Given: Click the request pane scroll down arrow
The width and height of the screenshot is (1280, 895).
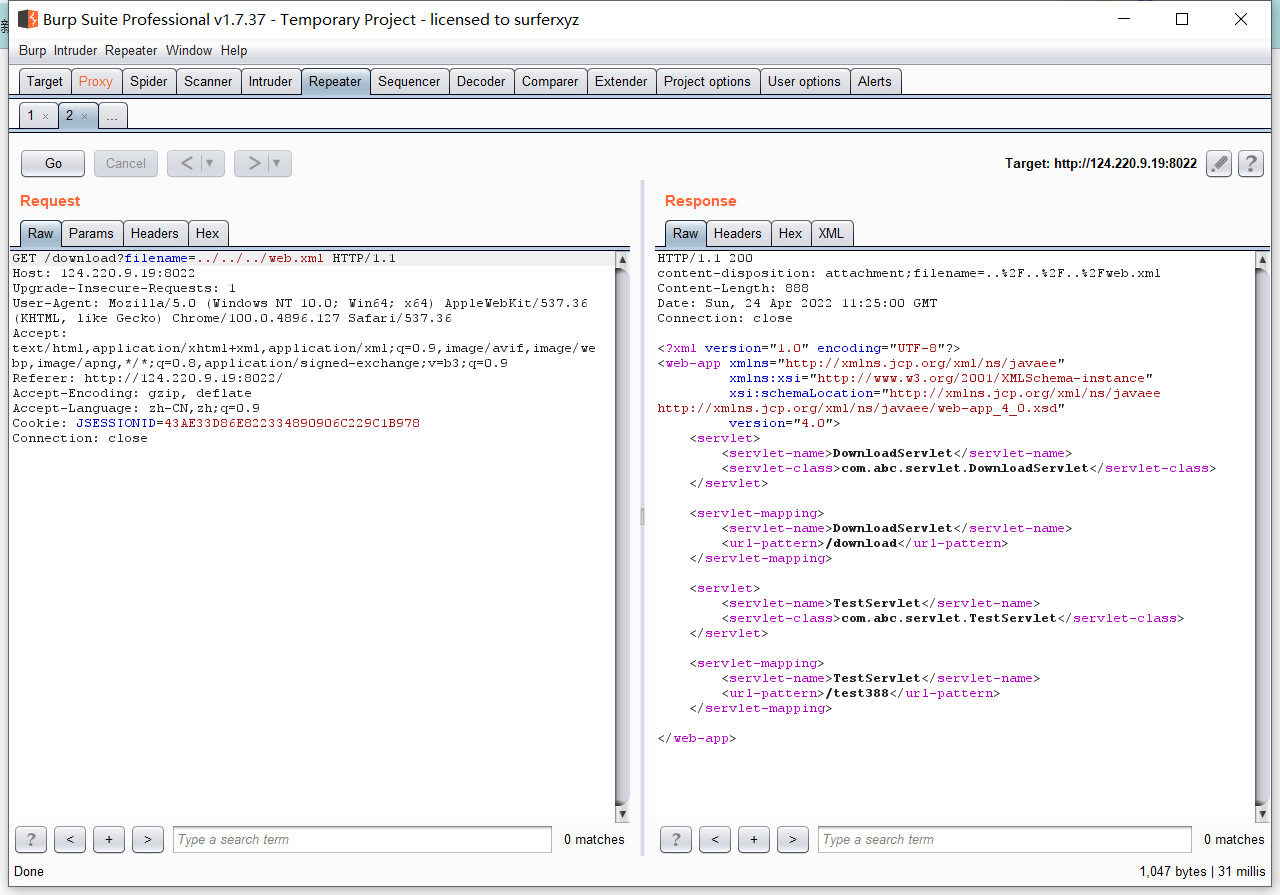Looking at the screenshot, I should pyautogui.click(x=622, y=813).
